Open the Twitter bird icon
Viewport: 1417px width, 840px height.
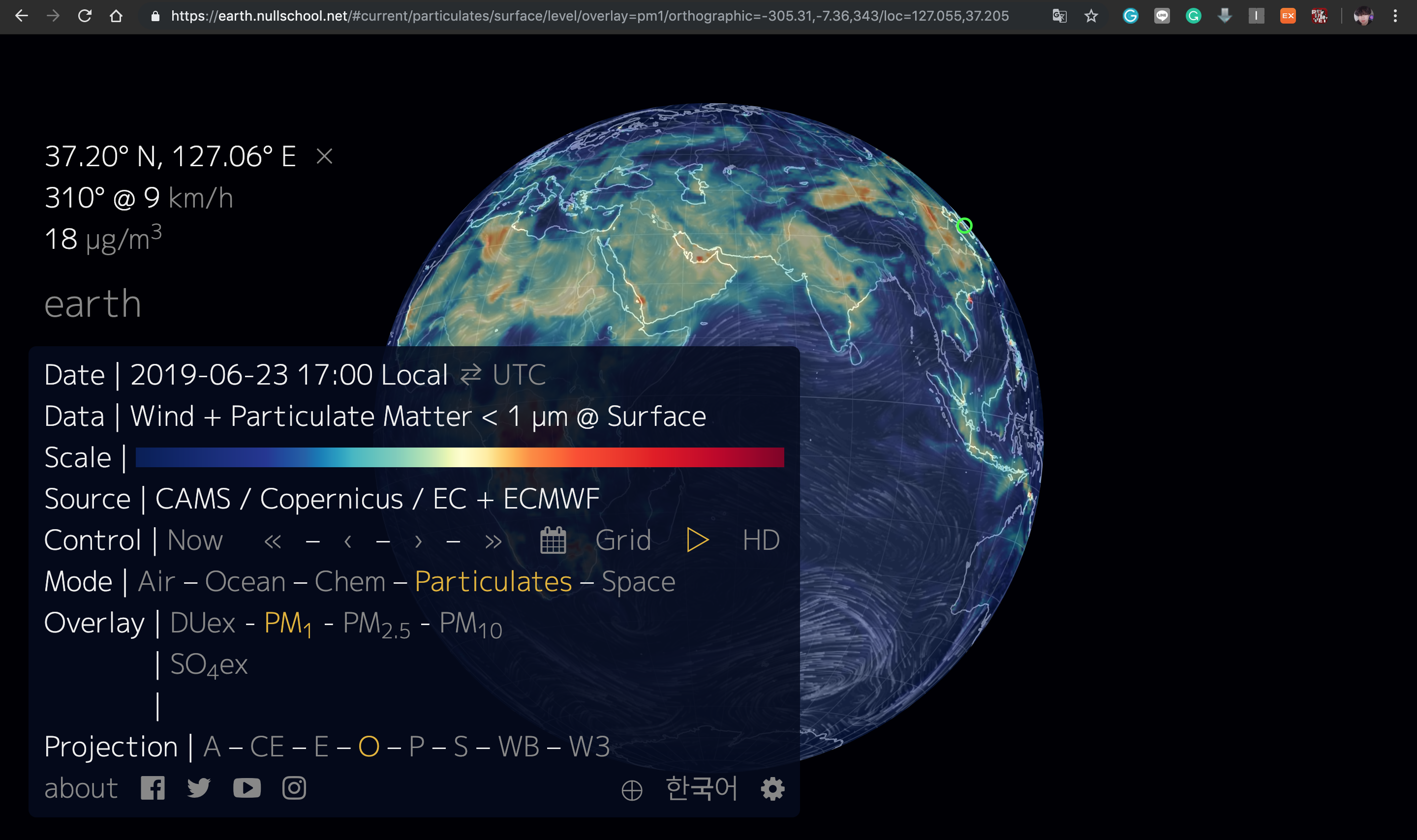click(x=199, y=788)
